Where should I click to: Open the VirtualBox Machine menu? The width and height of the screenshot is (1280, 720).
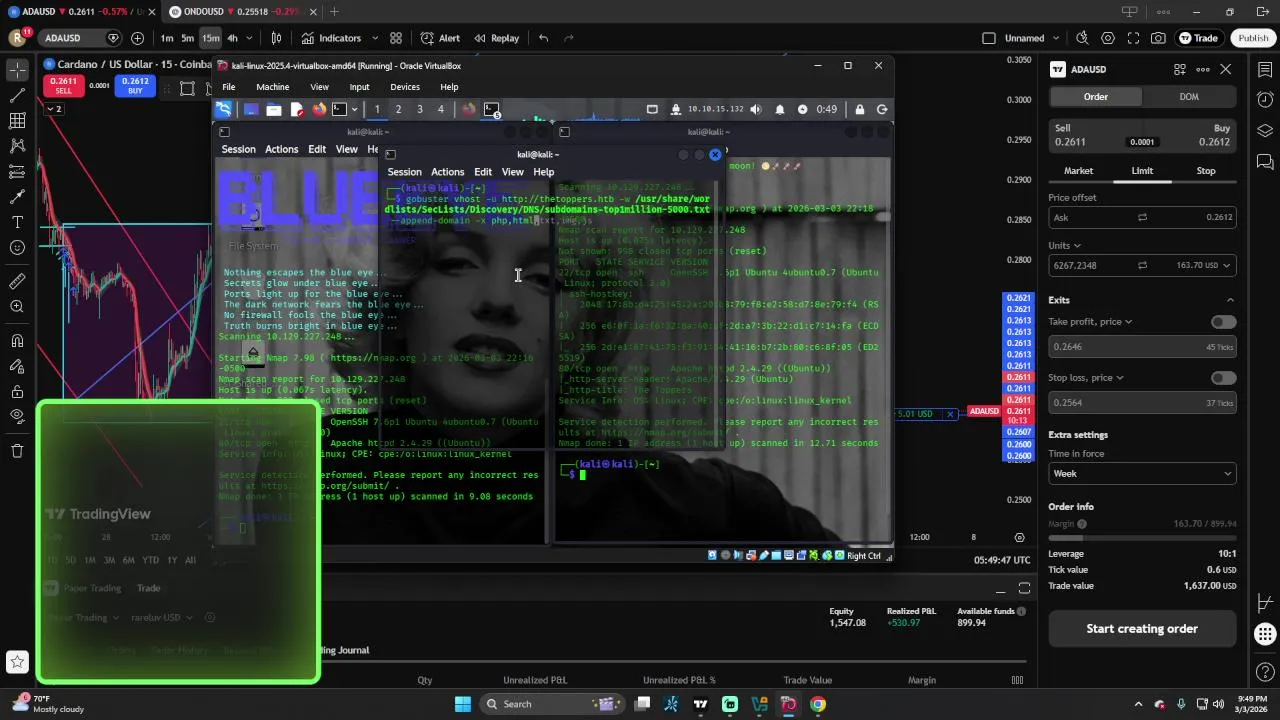tap(272, 87)
